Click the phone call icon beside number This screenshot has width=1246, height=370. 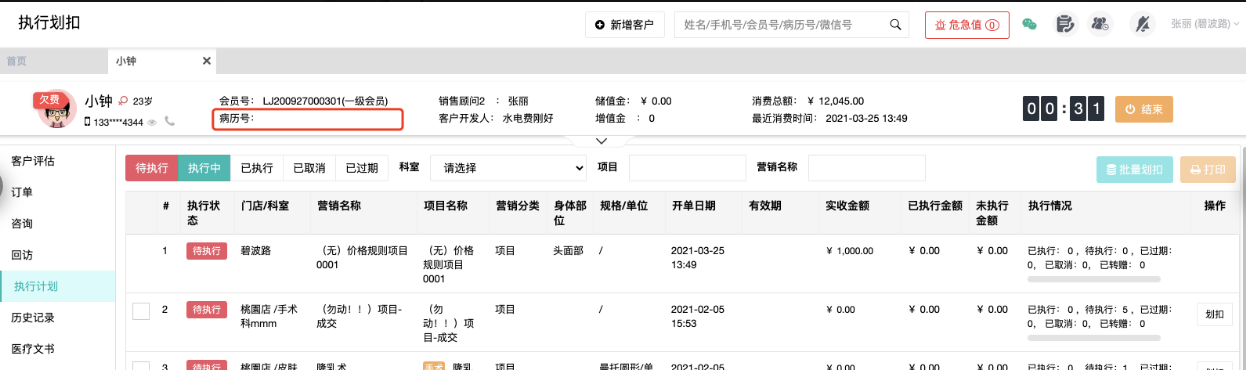(x=170, y=122)
